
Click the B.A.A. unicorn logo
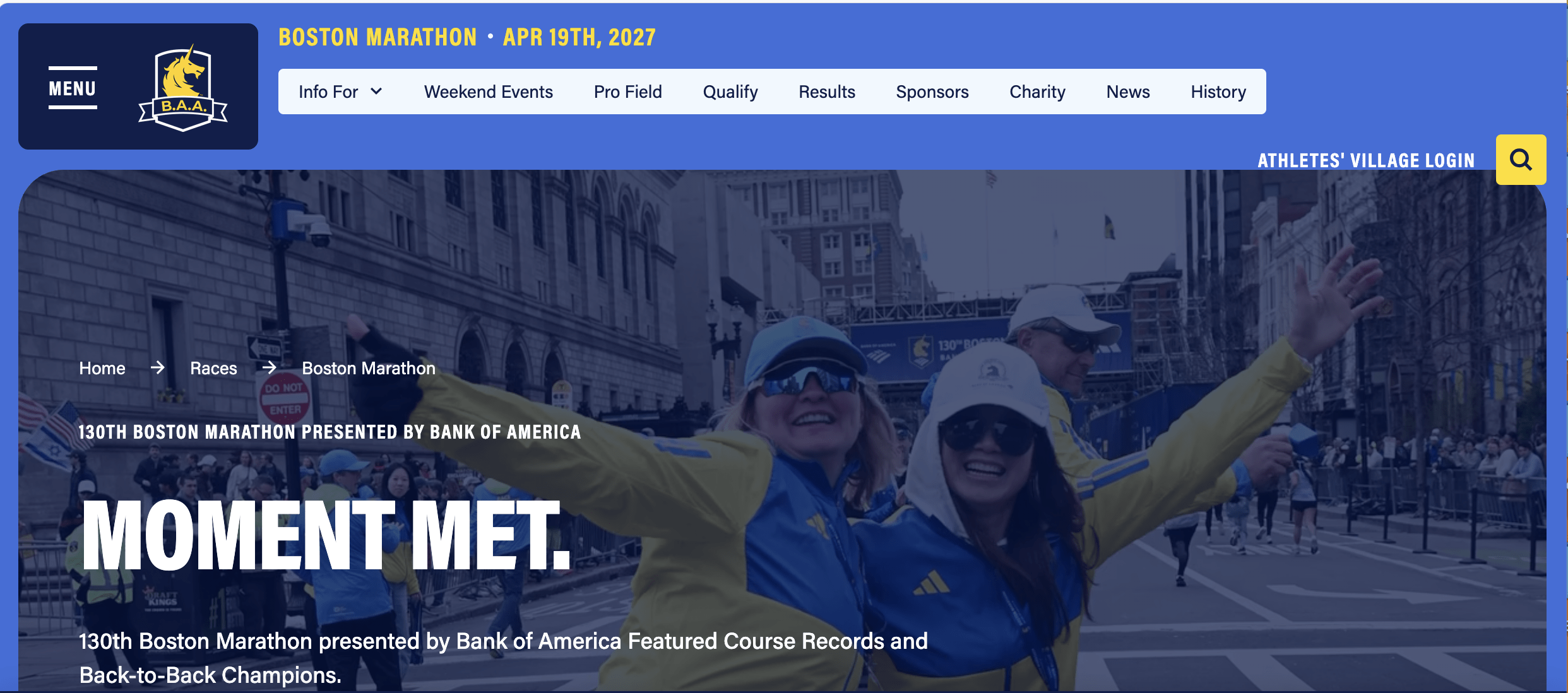click(183, 88)
